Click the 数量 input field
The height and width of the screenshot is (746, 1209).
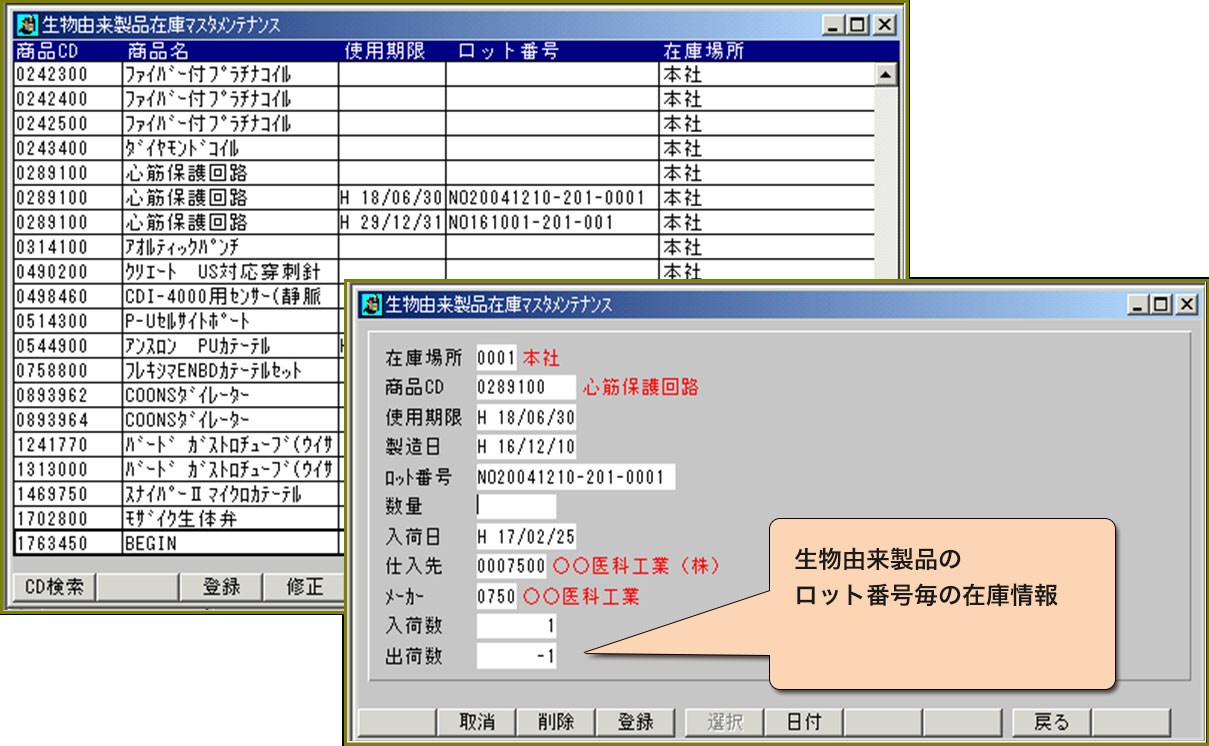516,506
